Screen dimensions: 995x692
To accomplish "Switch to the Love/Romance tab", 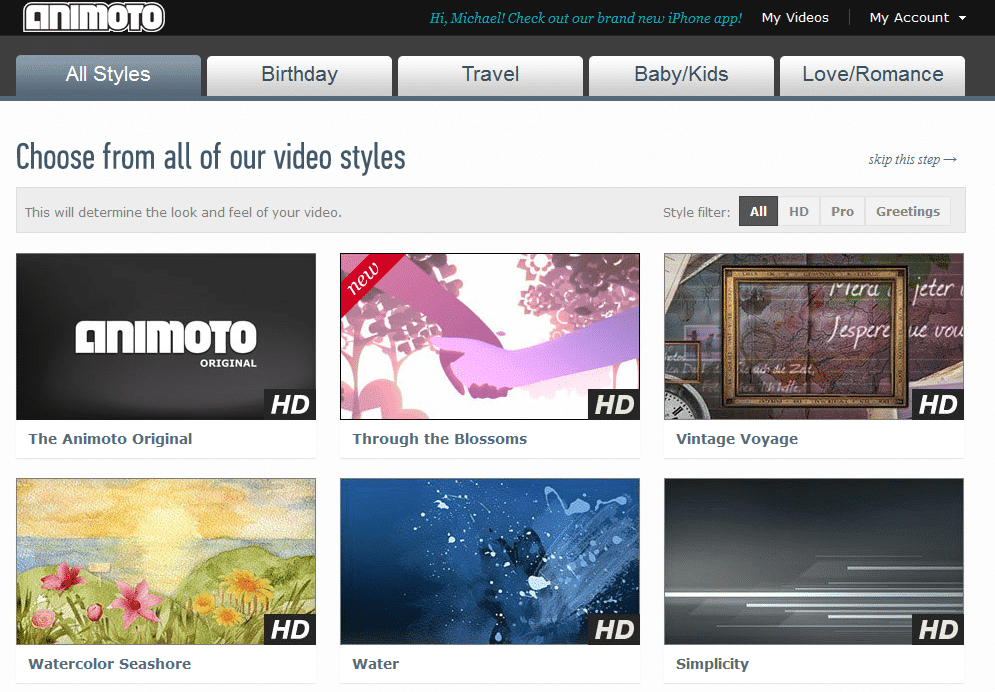I will [873, 75].
